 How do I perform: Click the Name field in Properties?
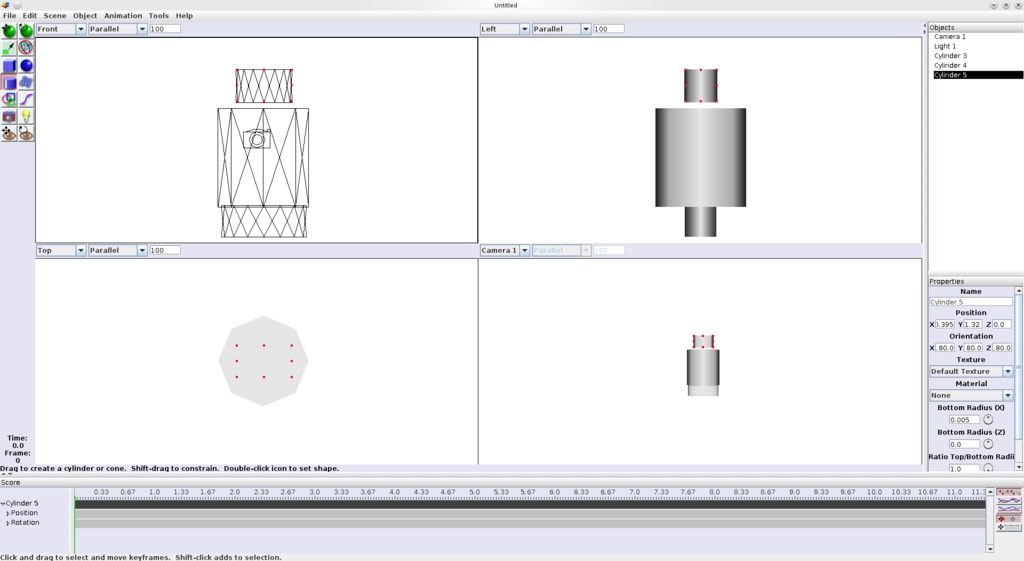tap(970, 302)
